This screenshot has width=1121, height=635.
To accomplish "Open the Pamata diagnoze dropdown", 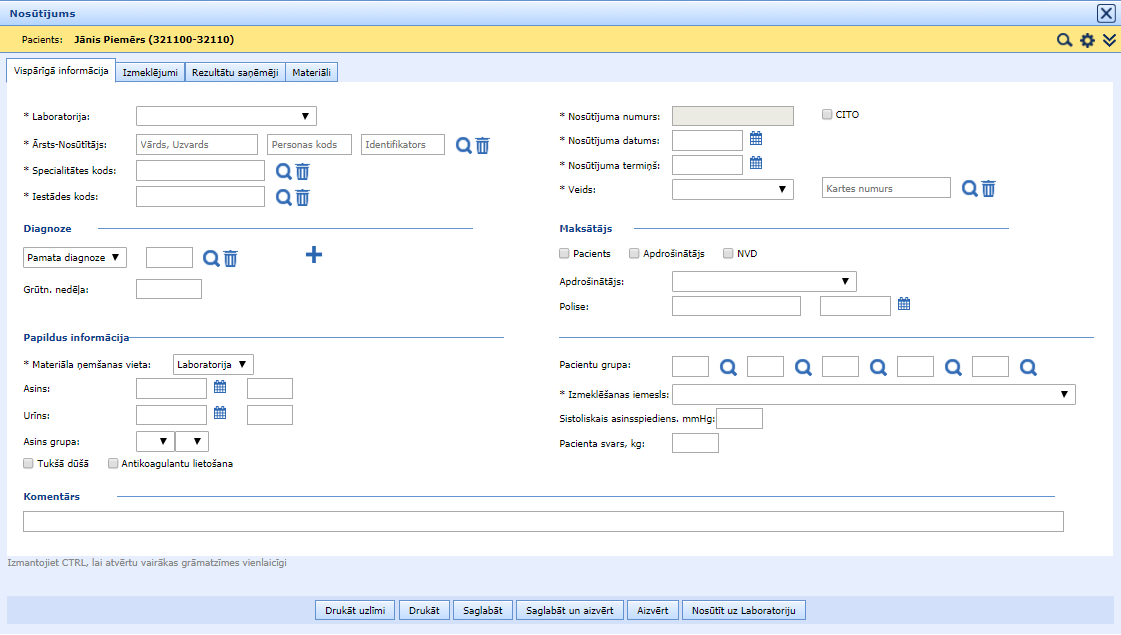I will click(x=75, y=258).
